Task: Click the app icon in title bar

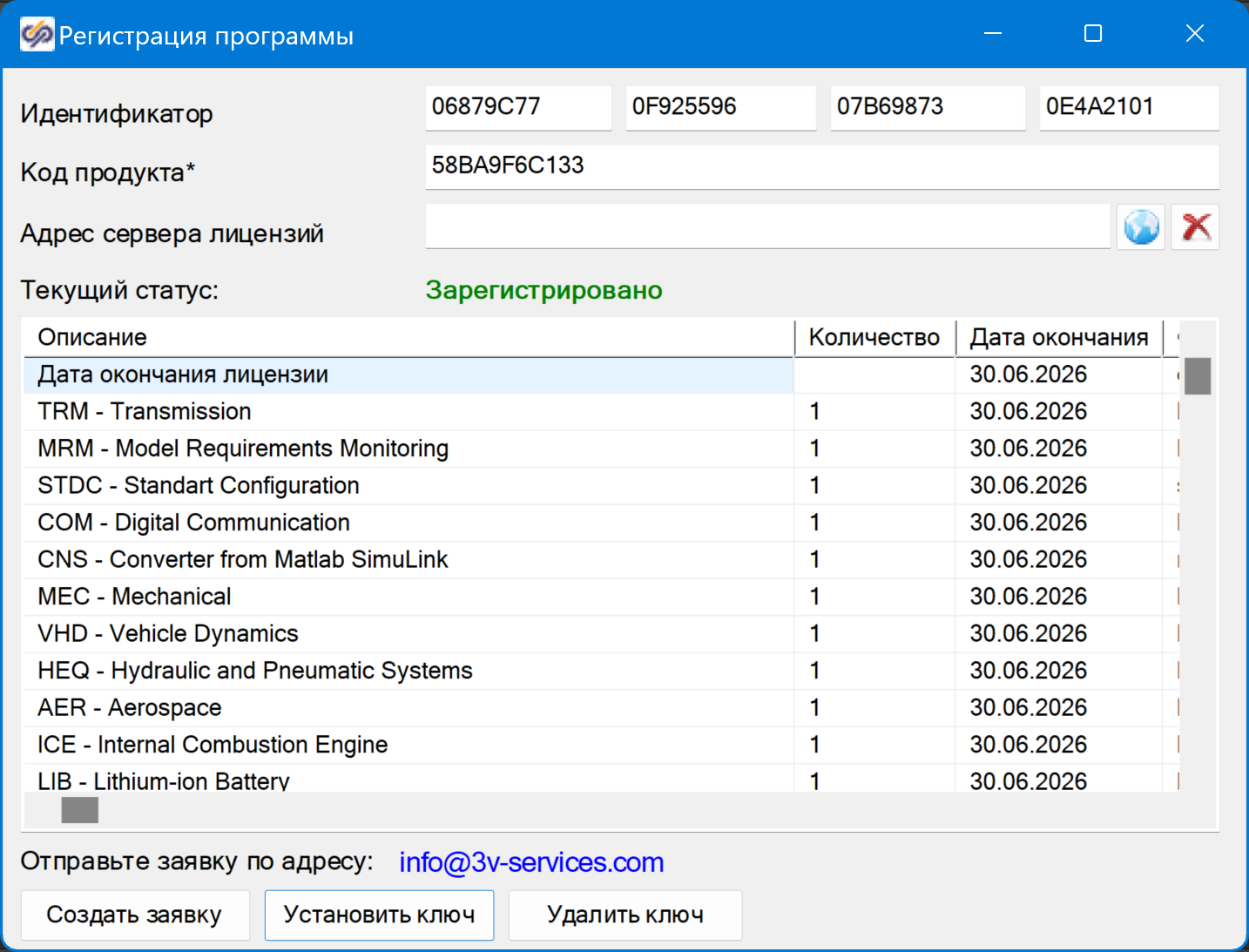Action: [37, 35]
